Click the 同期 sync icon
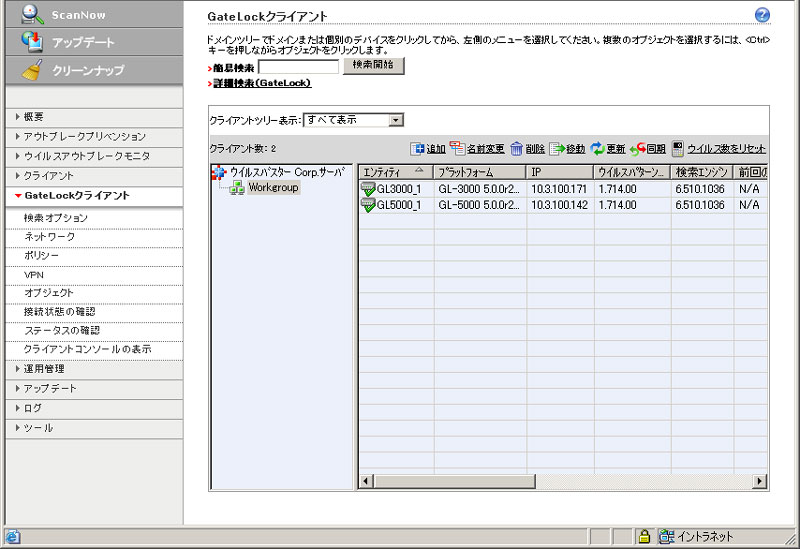 638,148
